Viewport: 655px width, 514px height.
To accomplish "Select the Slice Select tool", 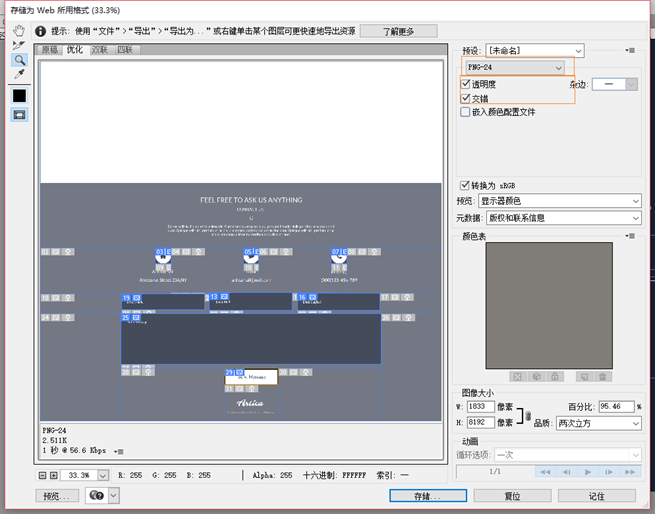I will pos(19,45).
